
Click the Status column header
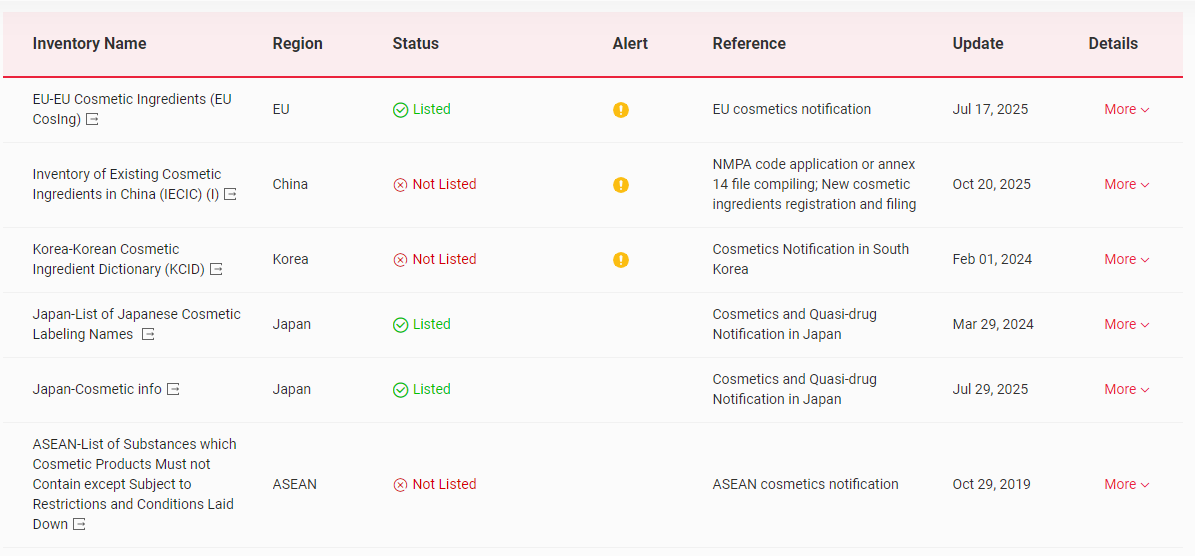click(x=415, y=44)
